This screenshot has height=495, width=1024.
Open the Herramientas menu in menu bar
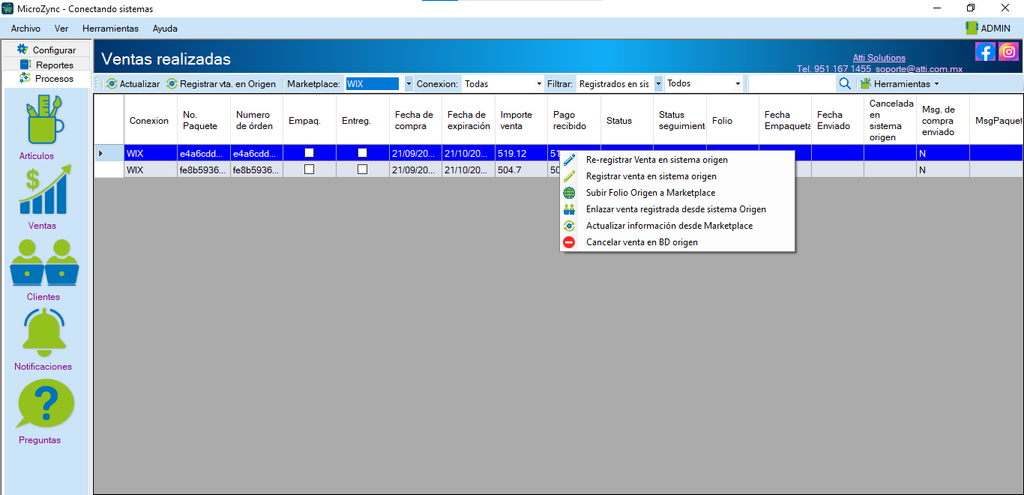point(110,29)
